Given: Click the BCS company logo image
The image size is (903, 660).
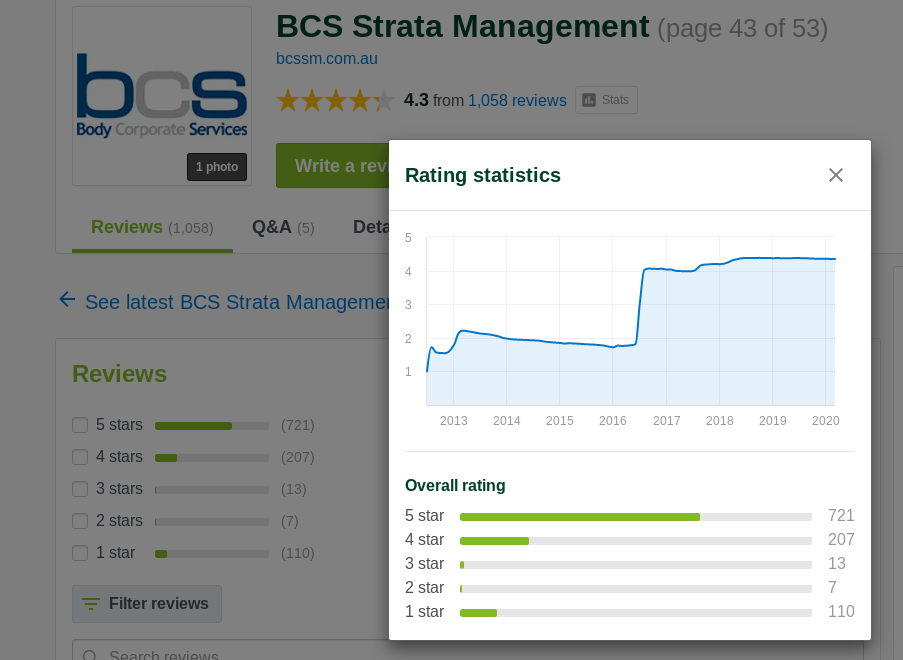Looking at the screenshot, I should [x=162, y=96].
